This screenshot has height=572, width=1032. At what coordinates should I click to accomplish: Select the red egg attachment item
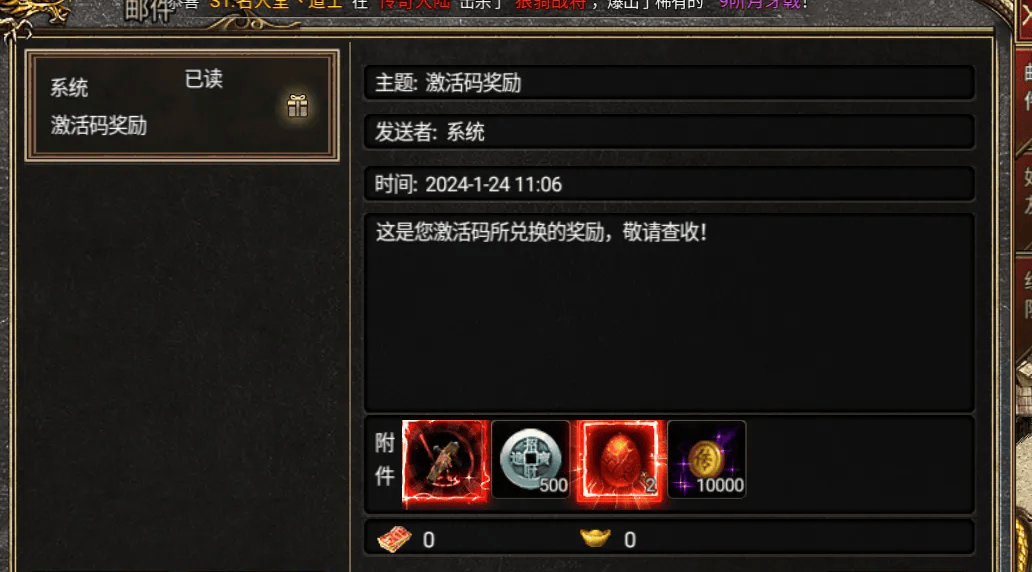pyautogui.click(x=619, y=461)
